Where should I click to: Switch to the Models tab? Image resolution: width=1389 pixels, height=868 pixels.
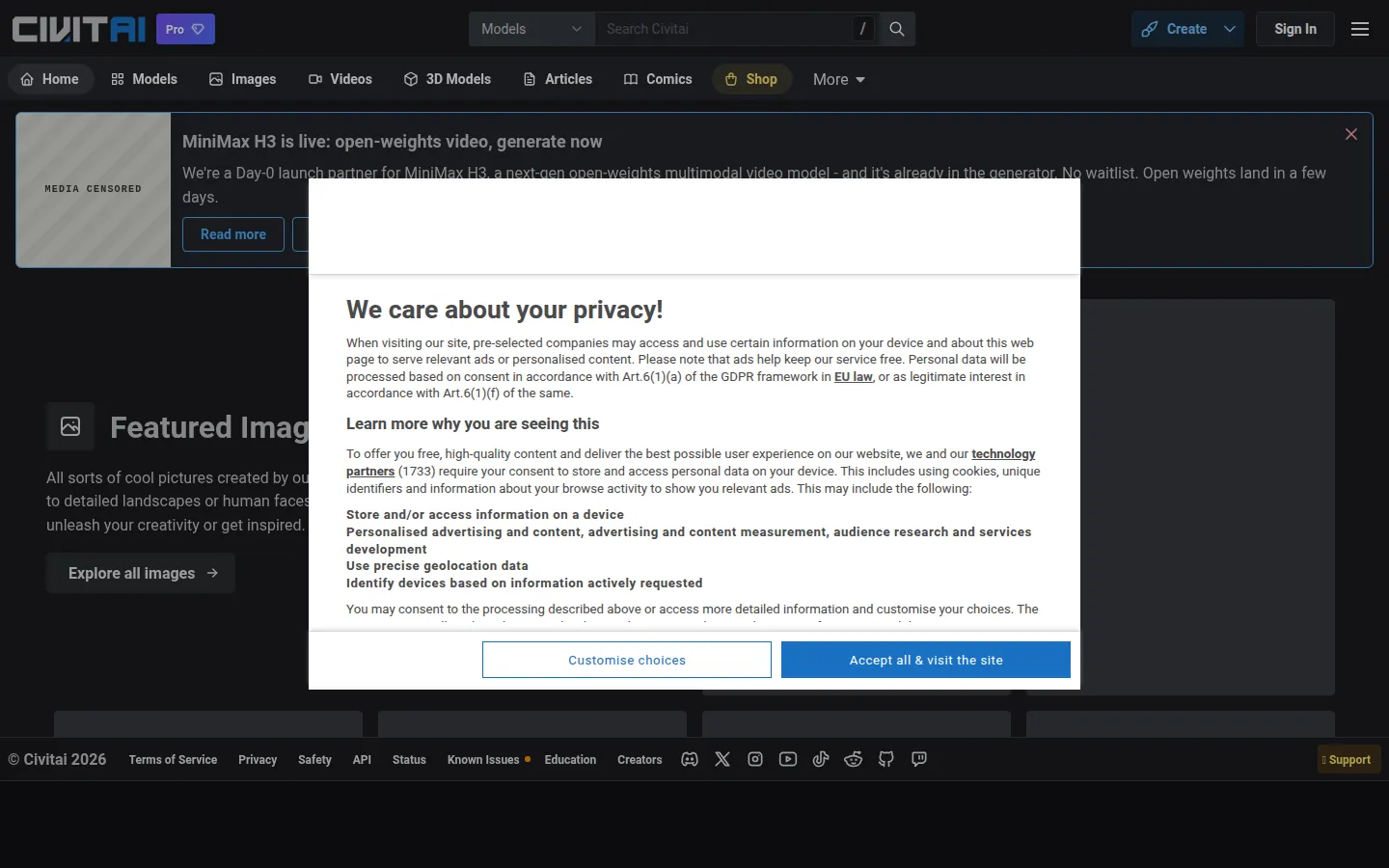[145, 79]
